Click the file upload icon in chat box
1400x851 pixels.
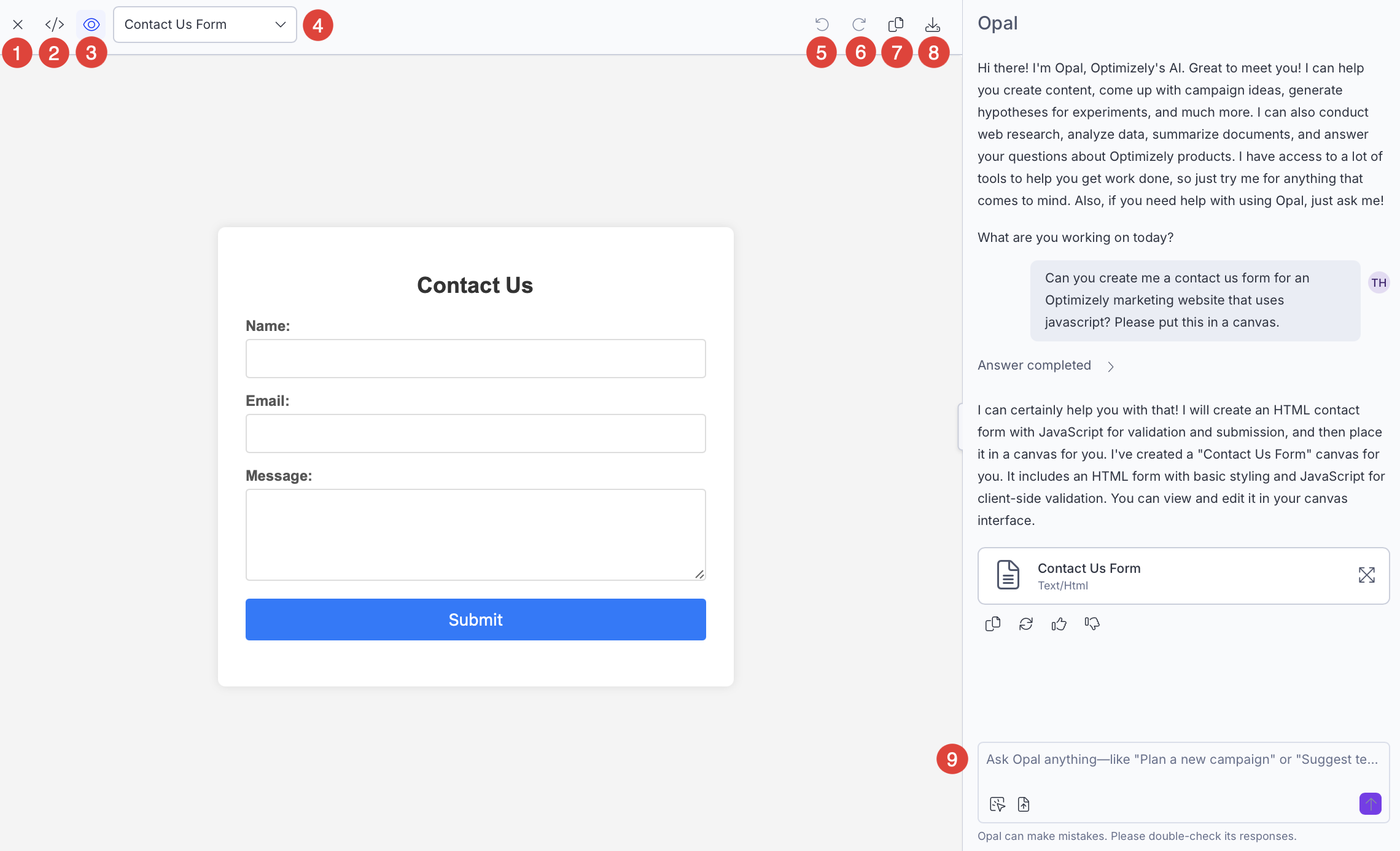[x=1024, y=804]
